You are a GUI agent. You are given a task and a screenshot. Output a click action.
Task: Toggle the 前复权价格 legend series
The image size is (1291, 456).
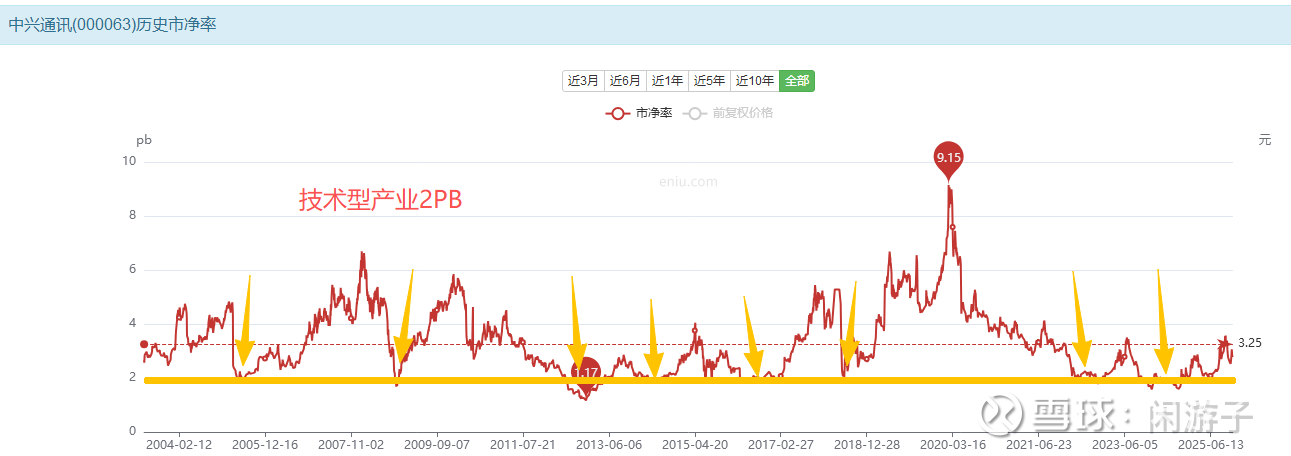click(729, 113)
